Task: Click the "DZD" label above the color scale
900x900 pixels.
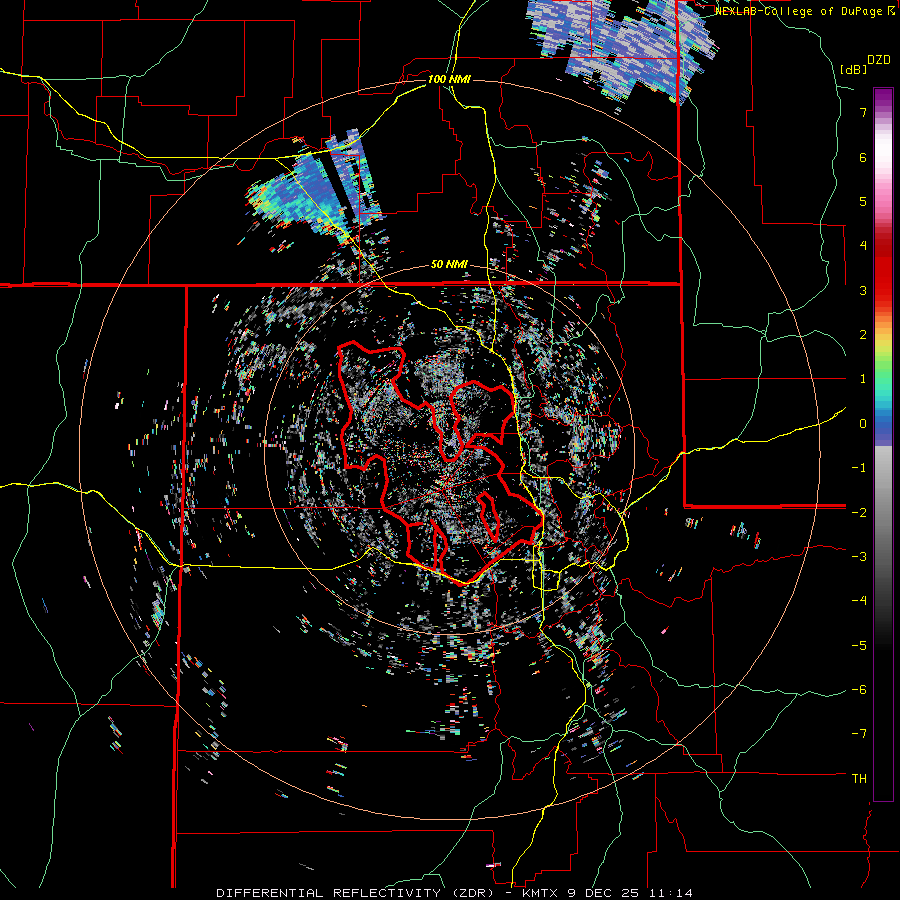Action: click(x=879, y=60)
